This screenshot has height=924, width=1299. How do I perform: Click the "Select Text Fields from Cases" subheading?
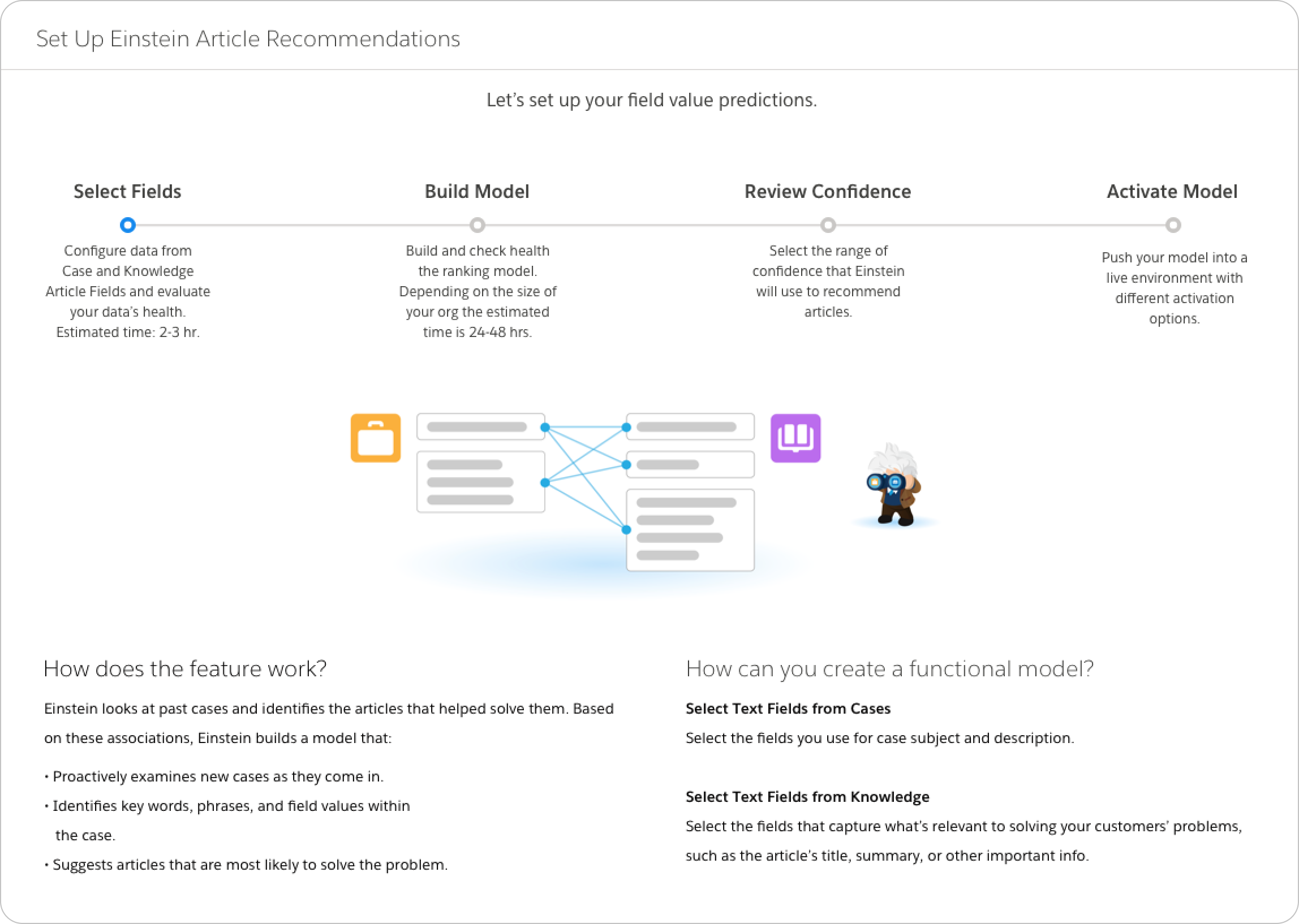click(x=788, y=709)
